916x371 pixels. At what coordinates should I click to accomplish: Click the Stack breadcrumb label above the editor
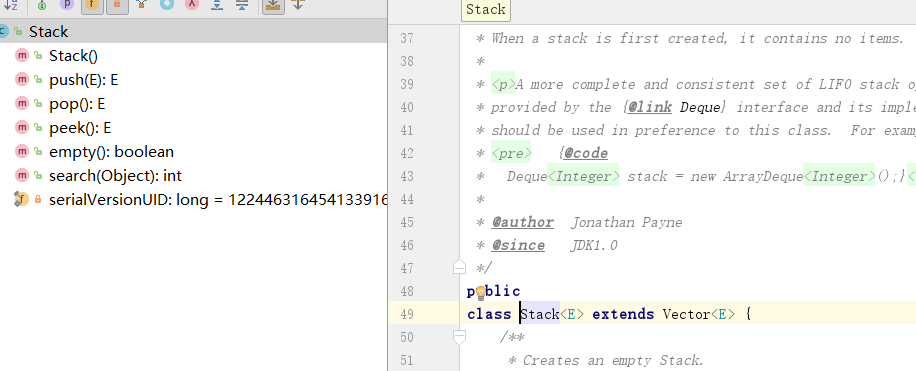[x=485, y=10]
